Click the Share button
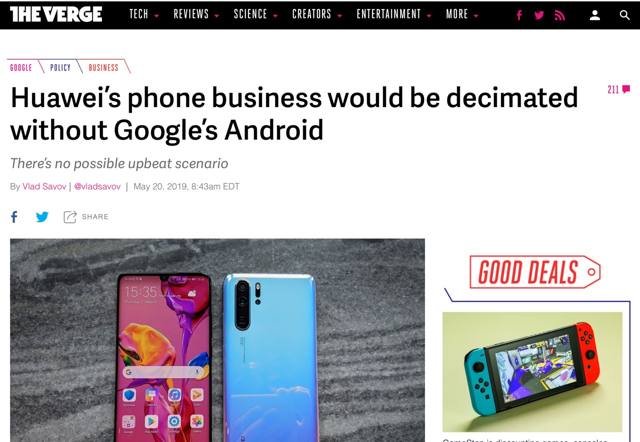Screen dimensions: 640x442 [86, 217]
